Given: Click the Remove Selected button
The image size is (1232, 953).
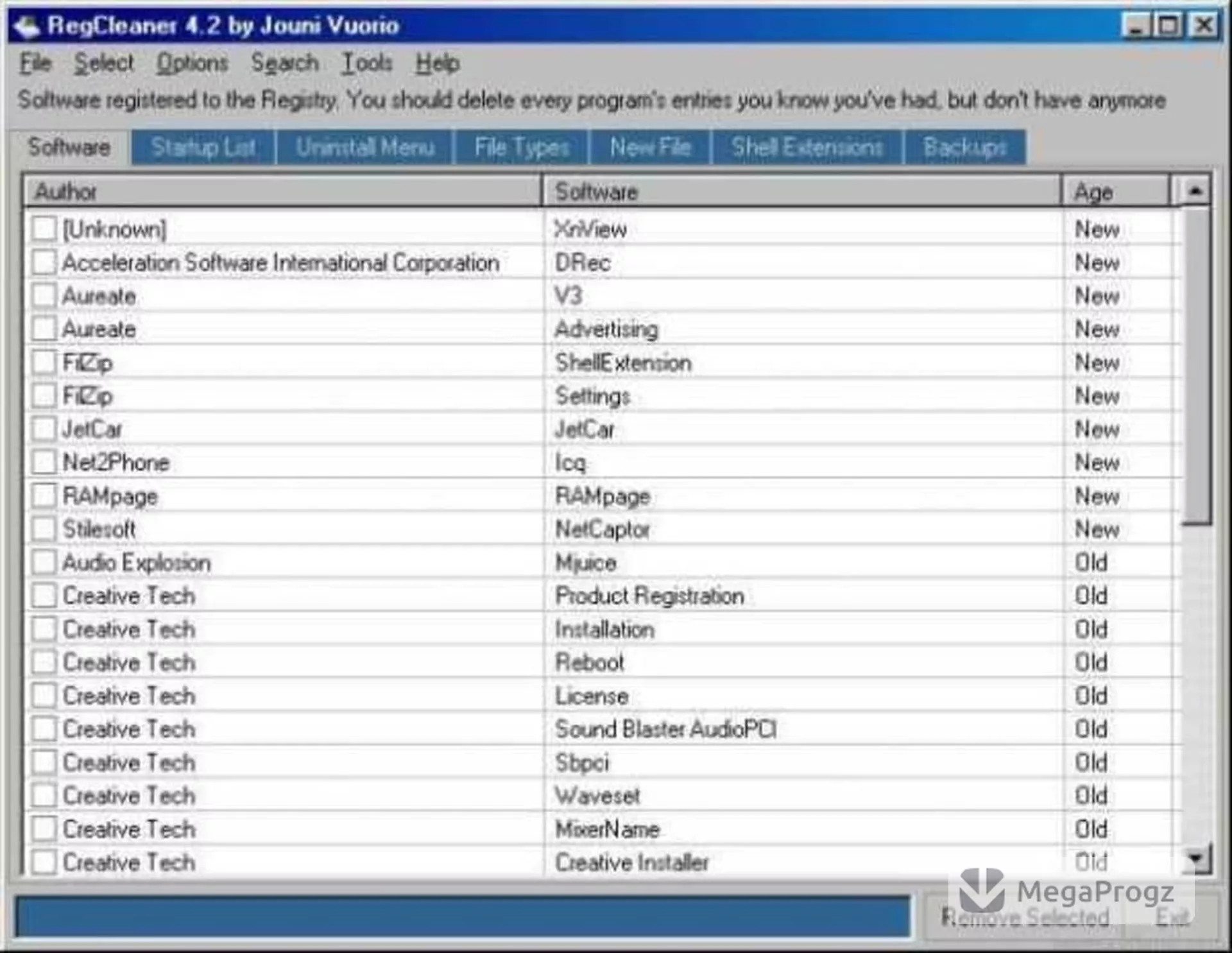Looking at the screenshot, I should tap(1025, 918).
